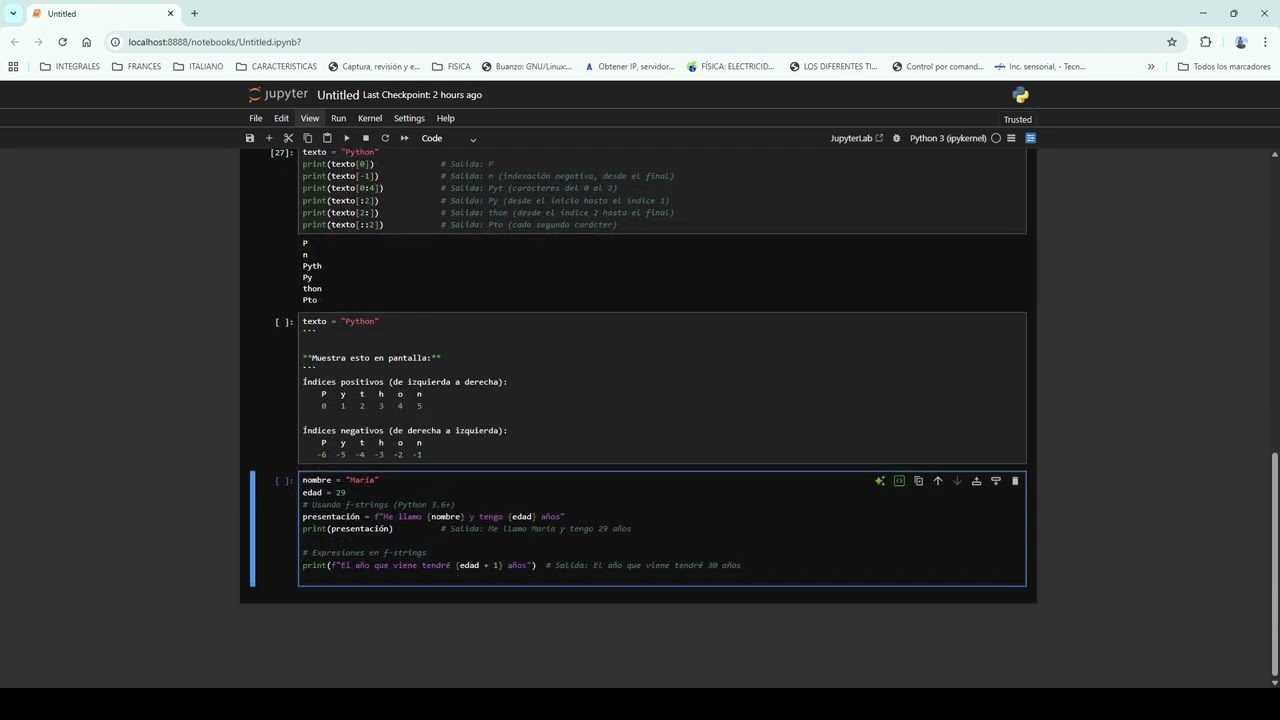This screenshot has height=720, width=1280.
Task: Insert a cell above the active cell icon
Action: [x=976, y=481]
